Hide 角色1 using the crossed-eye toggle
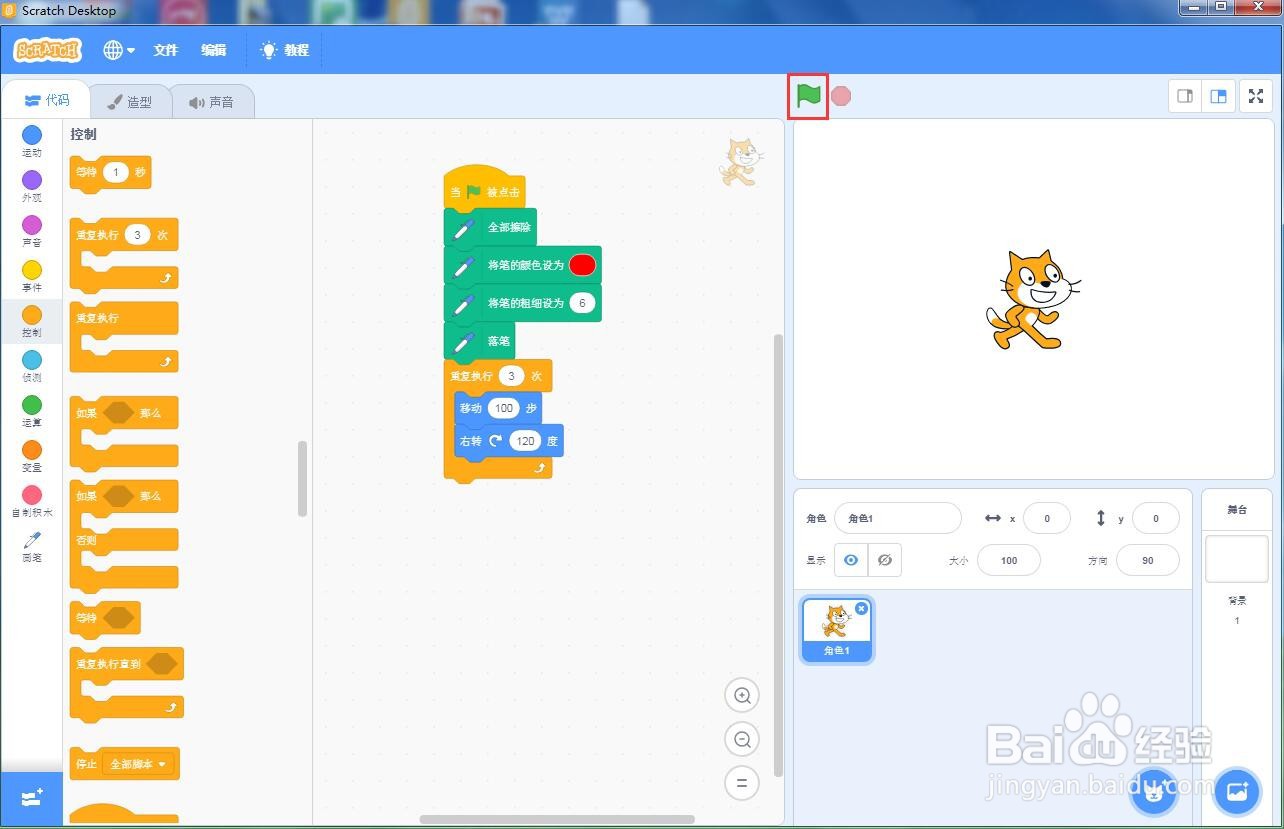Screen dimensions: 1284x829 [885, 560]
